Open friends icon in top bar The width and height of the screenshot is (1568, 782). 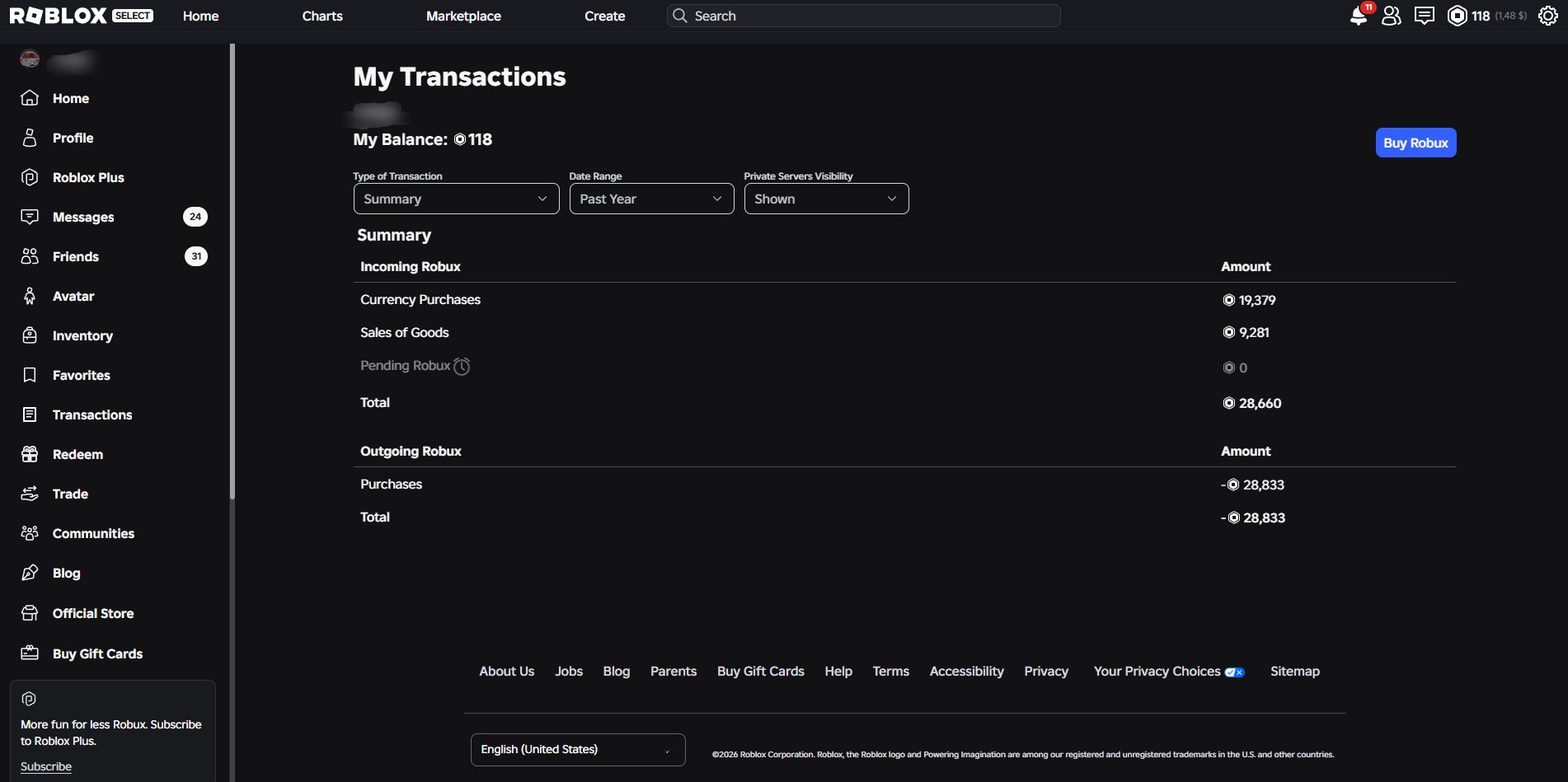point(1392,16)
